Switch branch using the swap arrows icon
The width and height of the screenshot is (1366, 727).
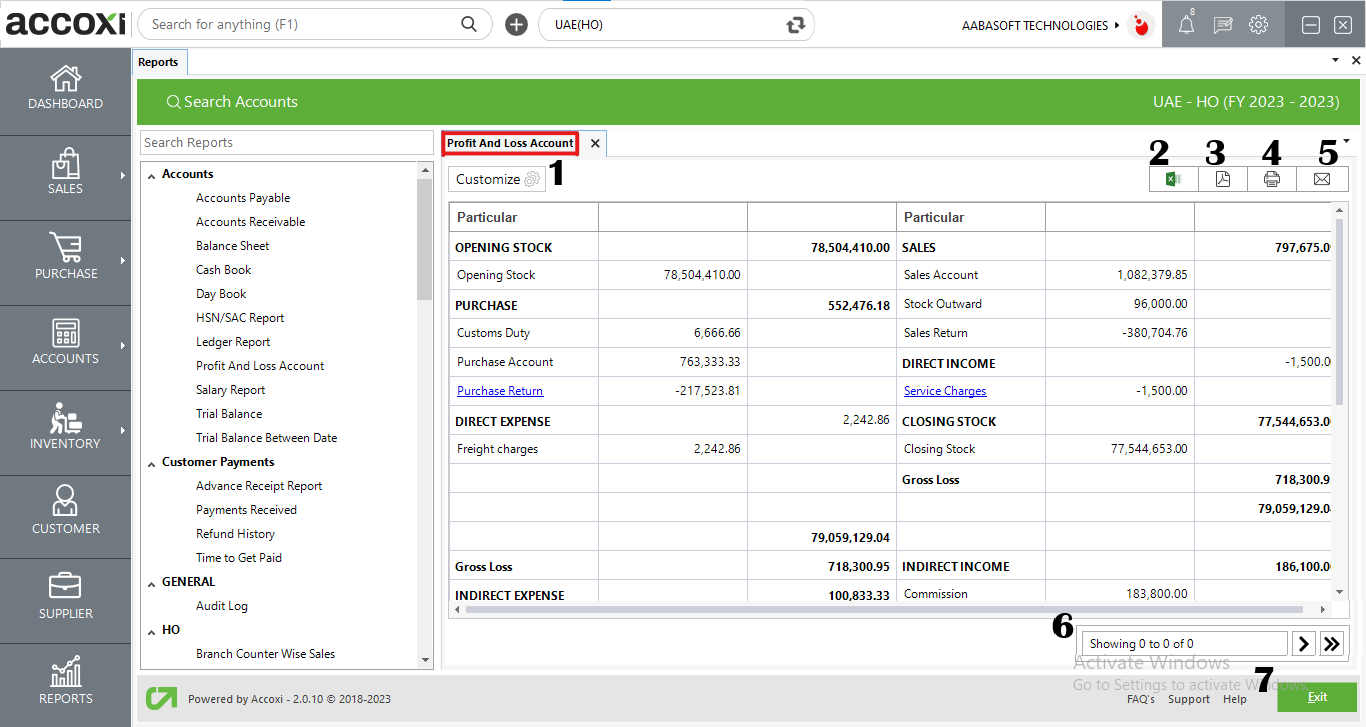tap(795, 23)
